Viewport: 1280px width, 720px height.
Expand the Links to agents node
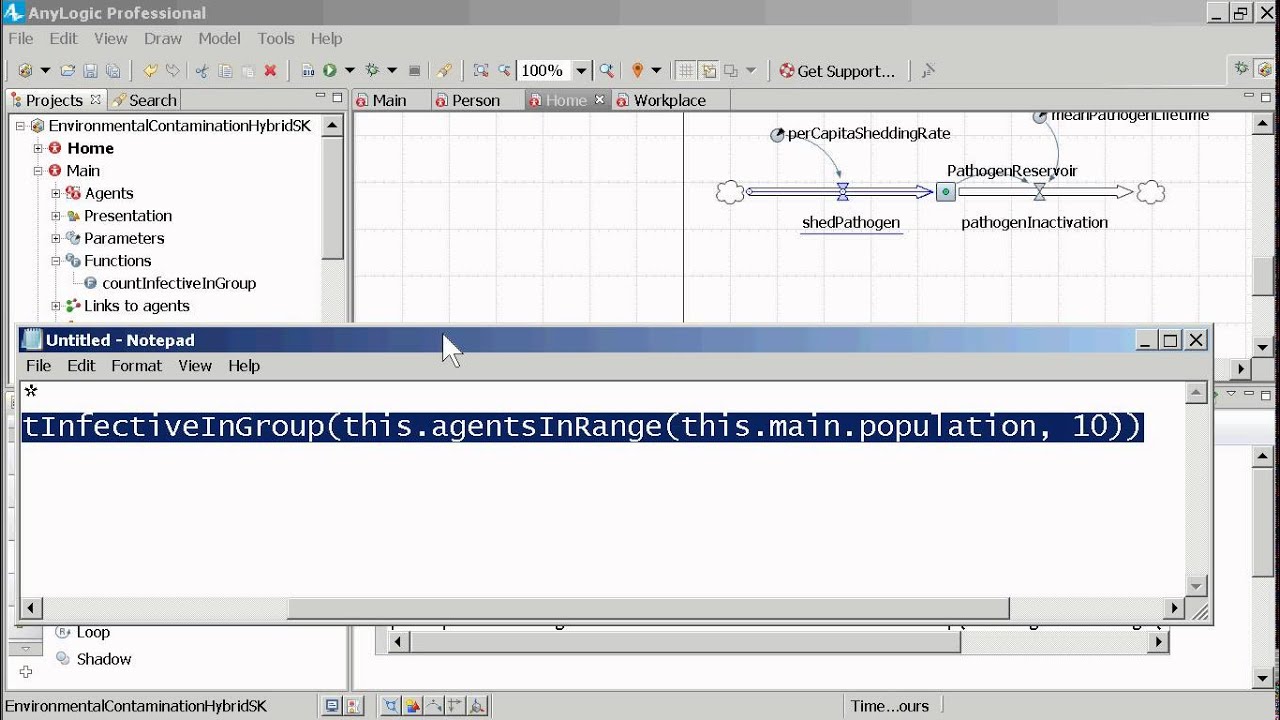(x=56, y=306)
